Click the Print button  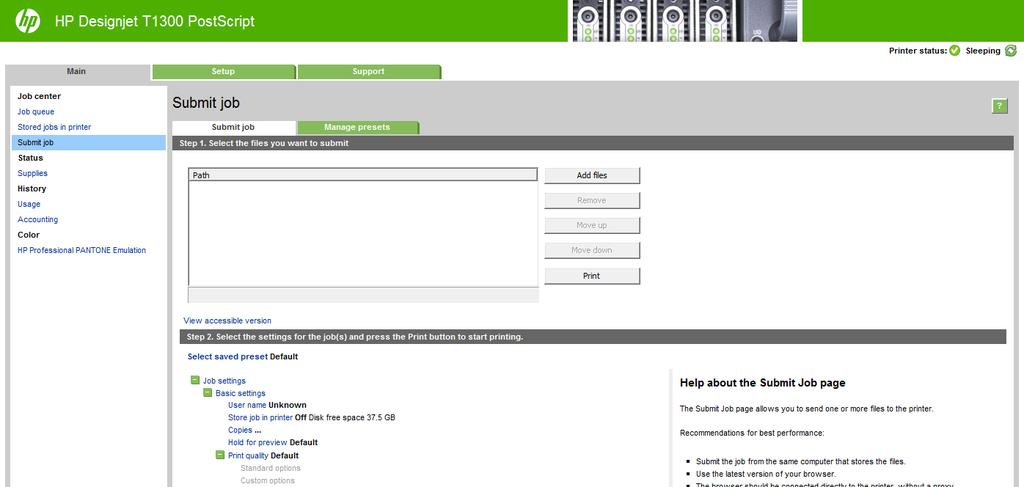[x=592, y=276]
